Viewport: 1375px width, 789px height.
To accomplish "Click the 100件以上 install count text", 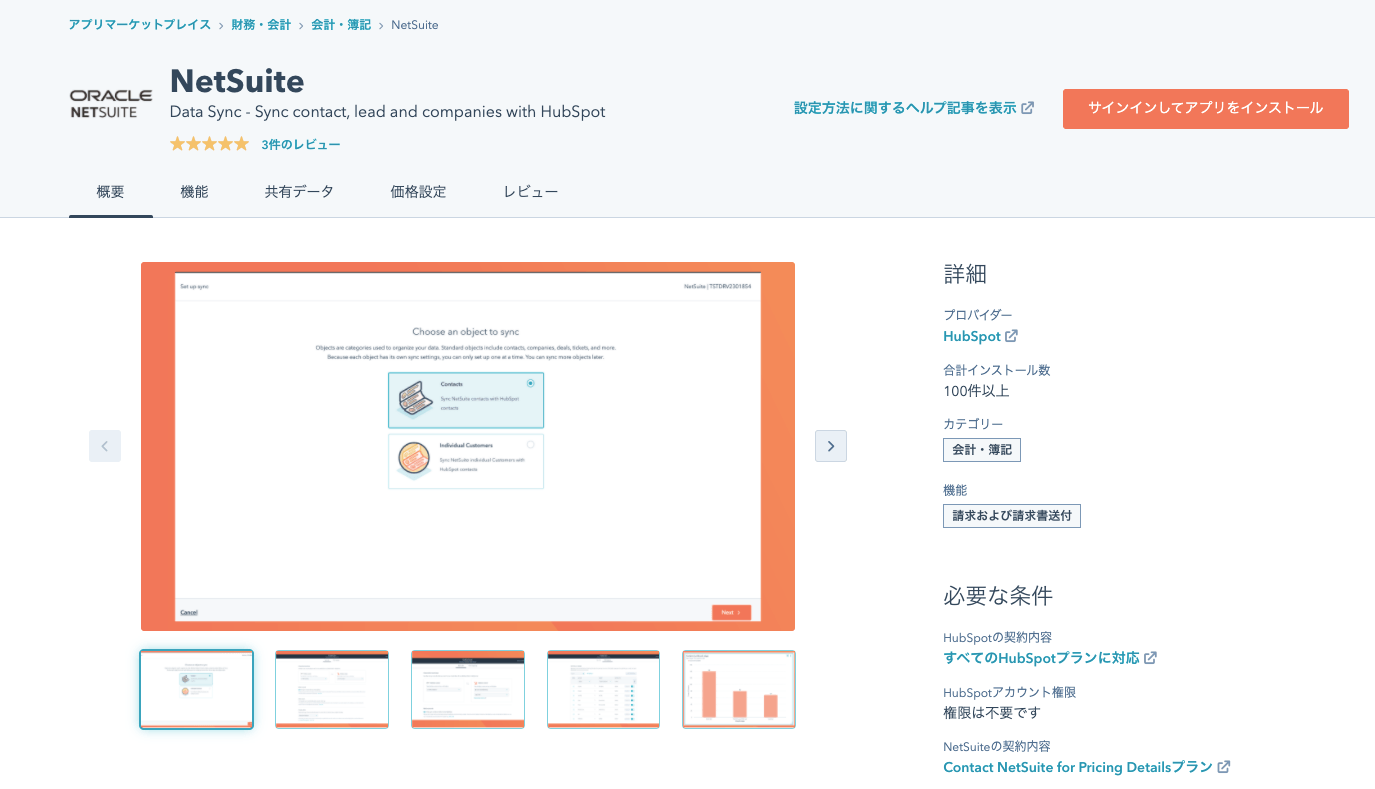I will (x=976, y=391).
